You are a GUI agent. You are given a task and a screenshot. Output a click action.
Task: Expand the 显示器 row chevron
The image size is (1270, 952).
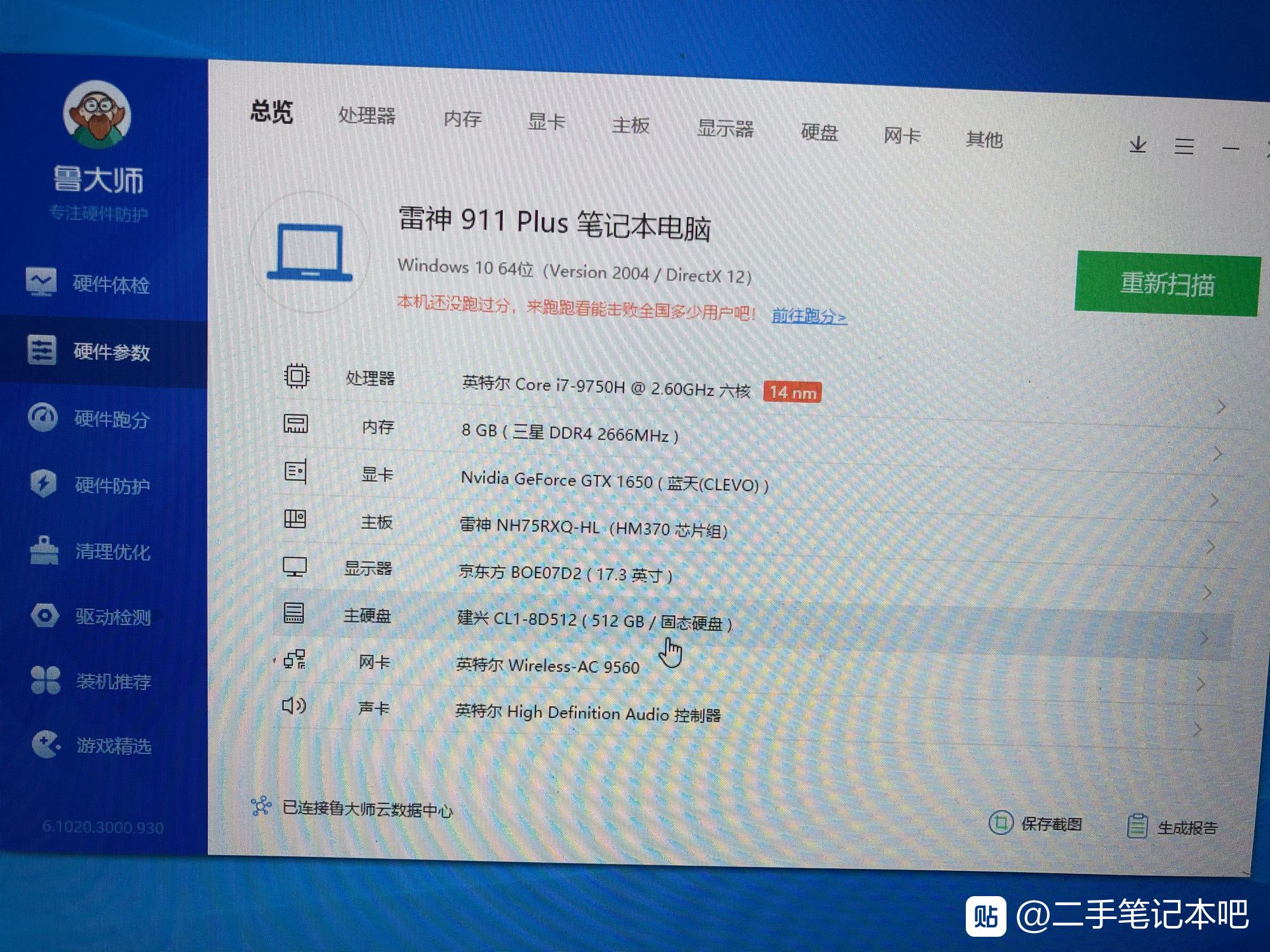1207,593
